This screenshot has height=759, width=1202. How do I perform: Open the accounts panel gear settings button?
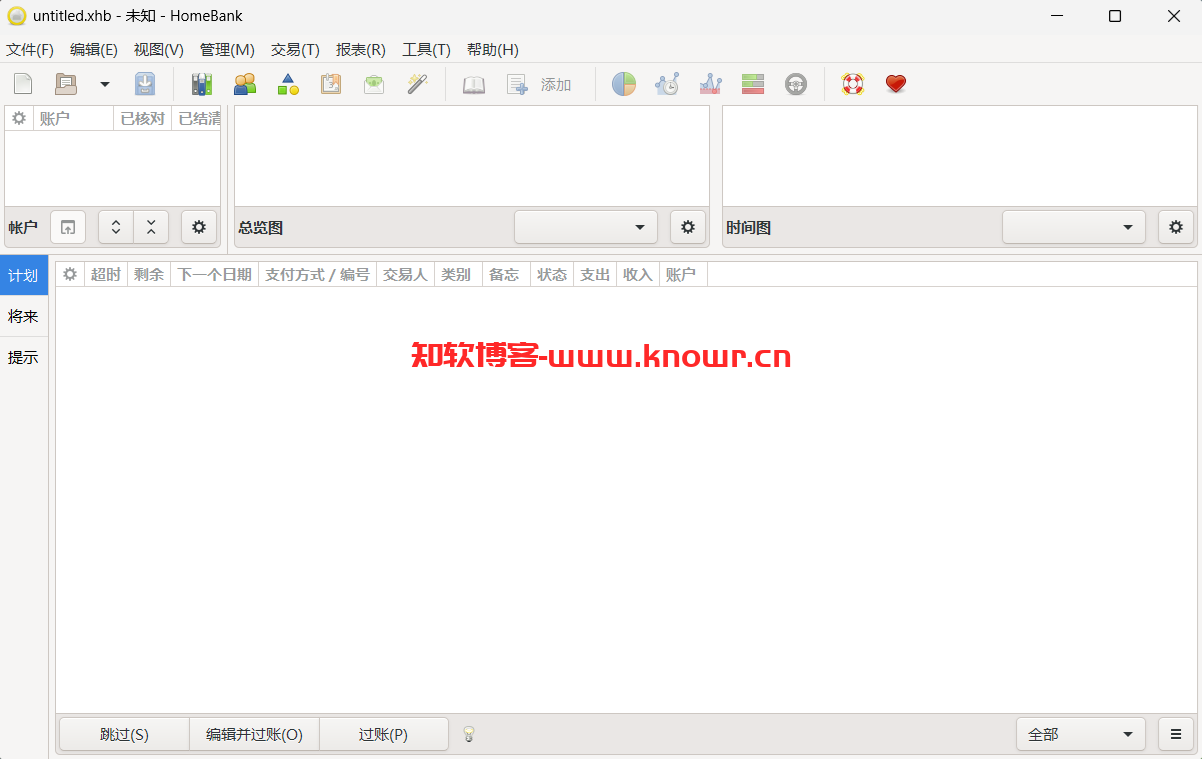click(199, 227)
